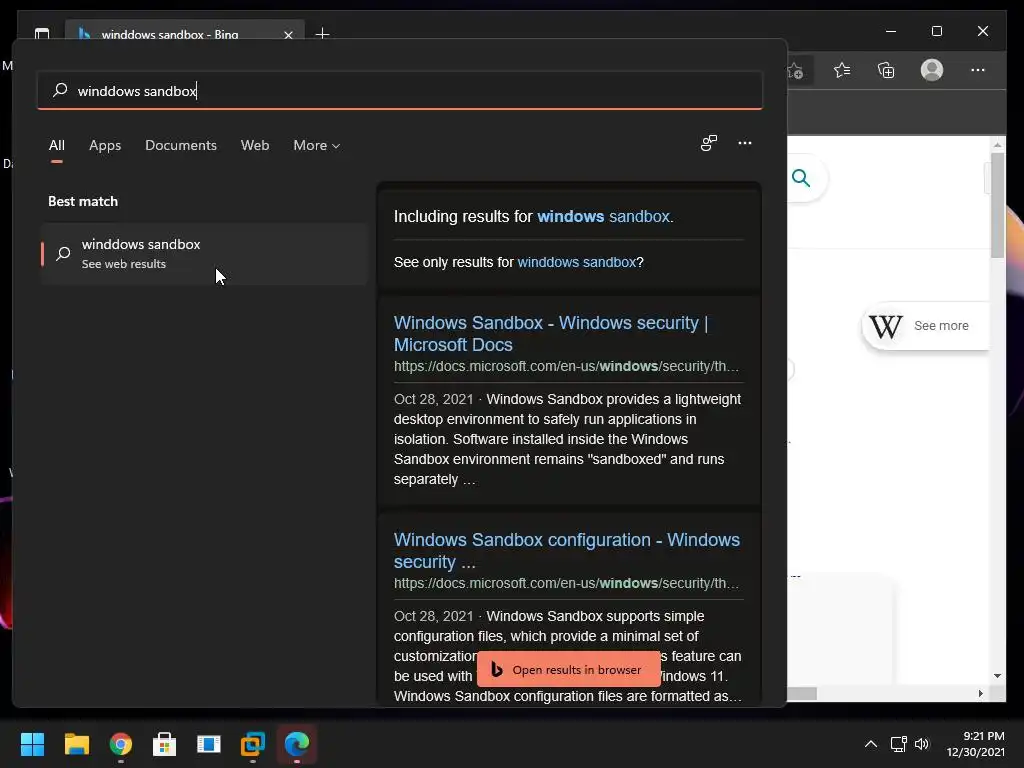Open the blue window app on the taskbar
Viewport: 1024px width, 768px height.
(x=209, y=744)
